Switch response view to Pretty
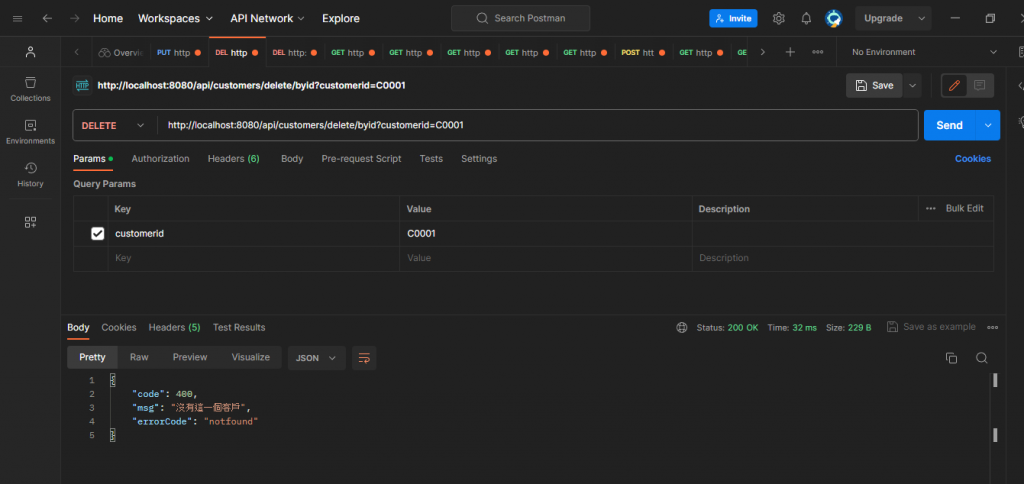Image resolution: width=1024 pixels, height=484 pixels. 92,357
